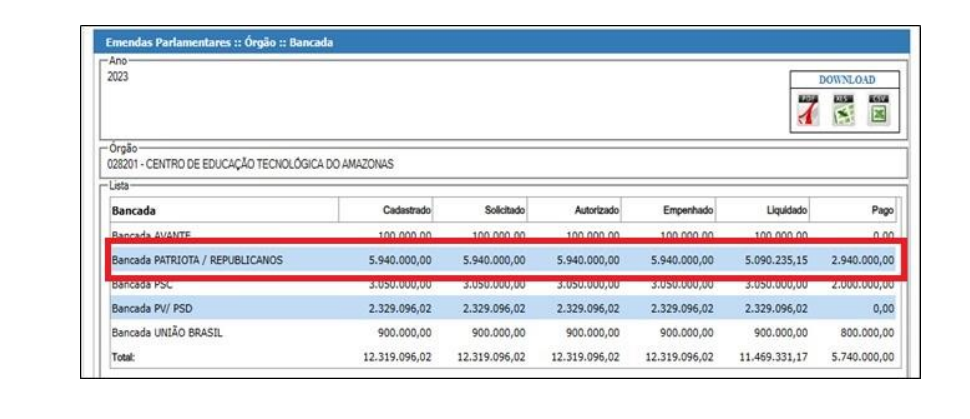Select PATRIOTA / REPUBLICANOS Solicitado value 5.940.000,00
The width and height of the screenshot is (970, 419).
coord(494,261)
